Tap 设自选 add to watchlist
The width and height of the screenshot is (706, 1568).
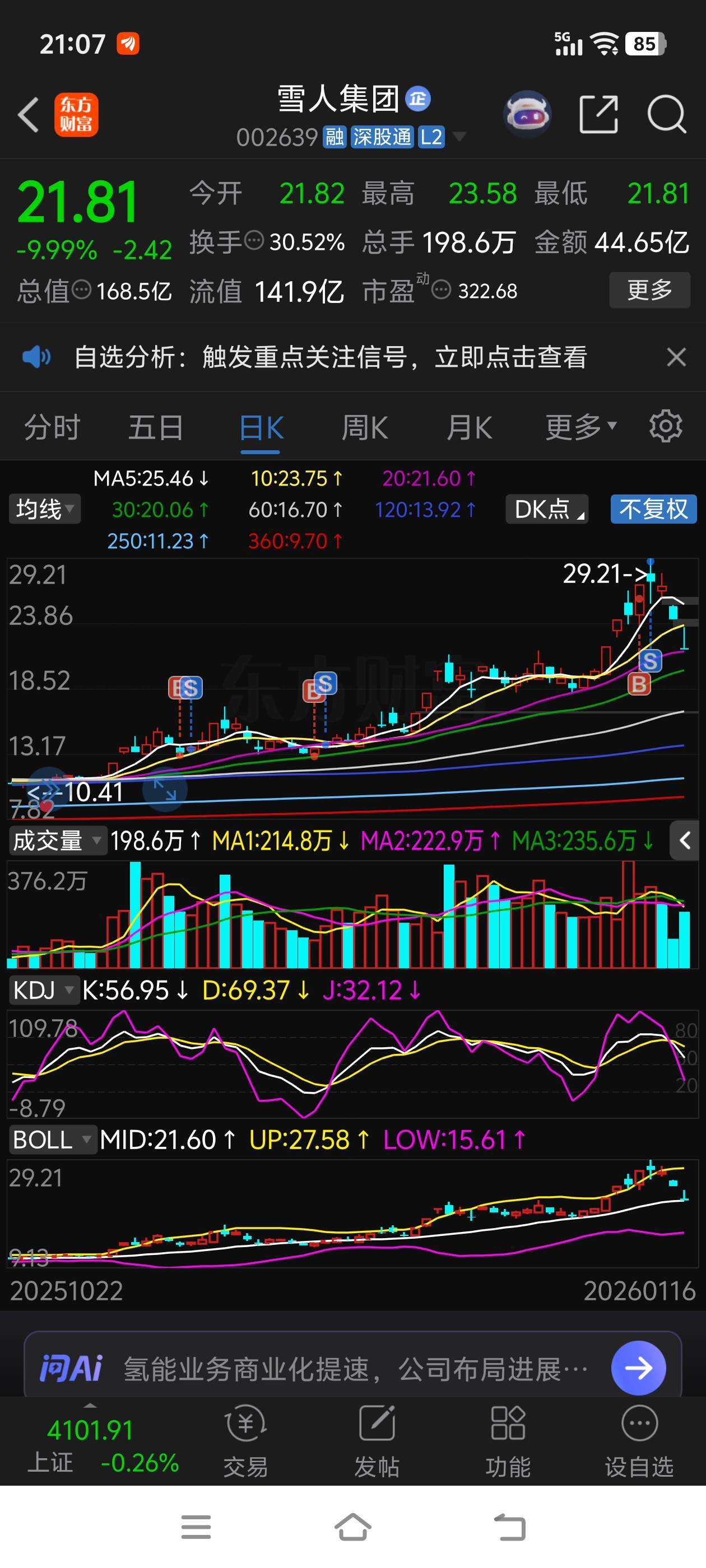click(639, 1441)
